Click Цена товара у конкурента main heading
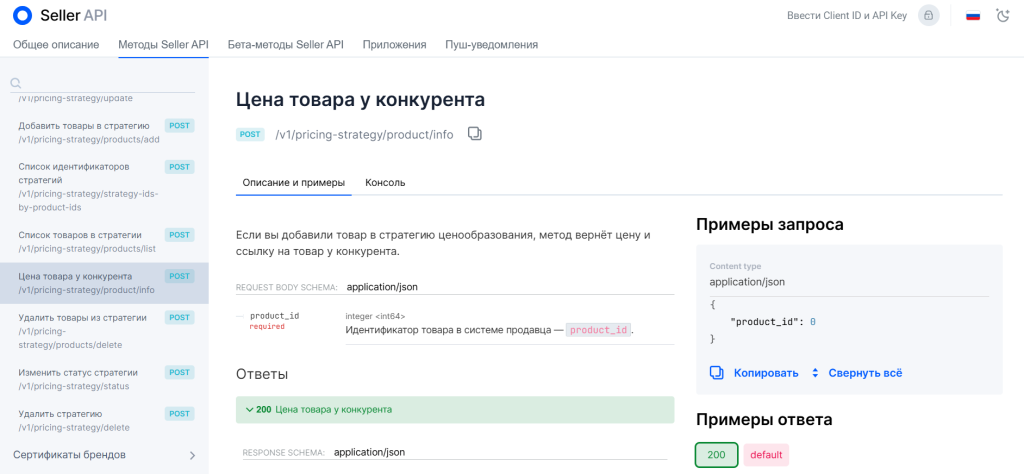 [x=360, y=100]
